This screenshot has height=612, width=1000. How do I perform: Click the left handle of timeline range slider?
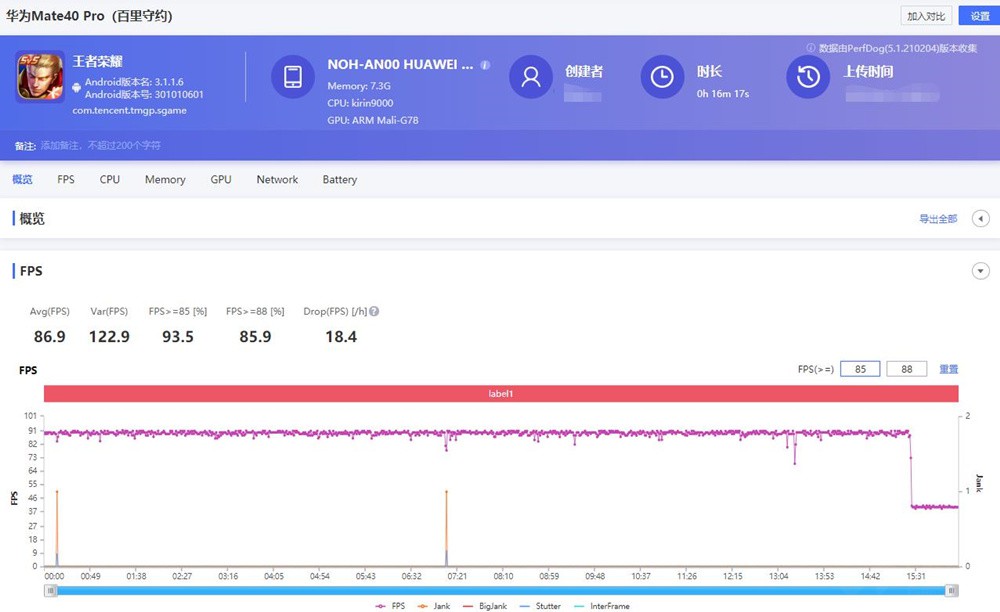(x=51, y=591)
